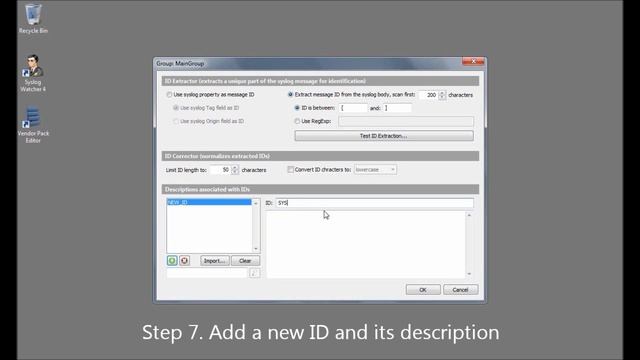Open Syslog Watcher 4 desktop shortcut
This screenshot has width=640, height=360.
click(x=33, y=73)
